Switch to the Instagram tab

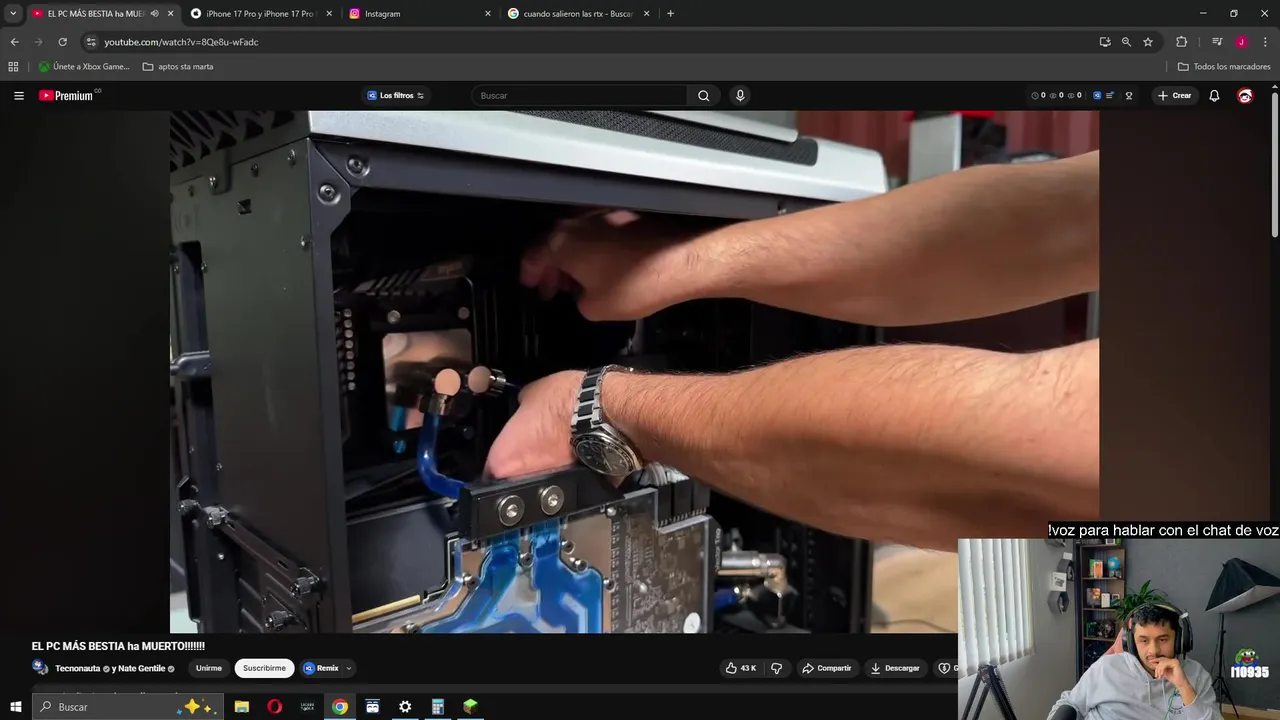(x=420, y=14)
